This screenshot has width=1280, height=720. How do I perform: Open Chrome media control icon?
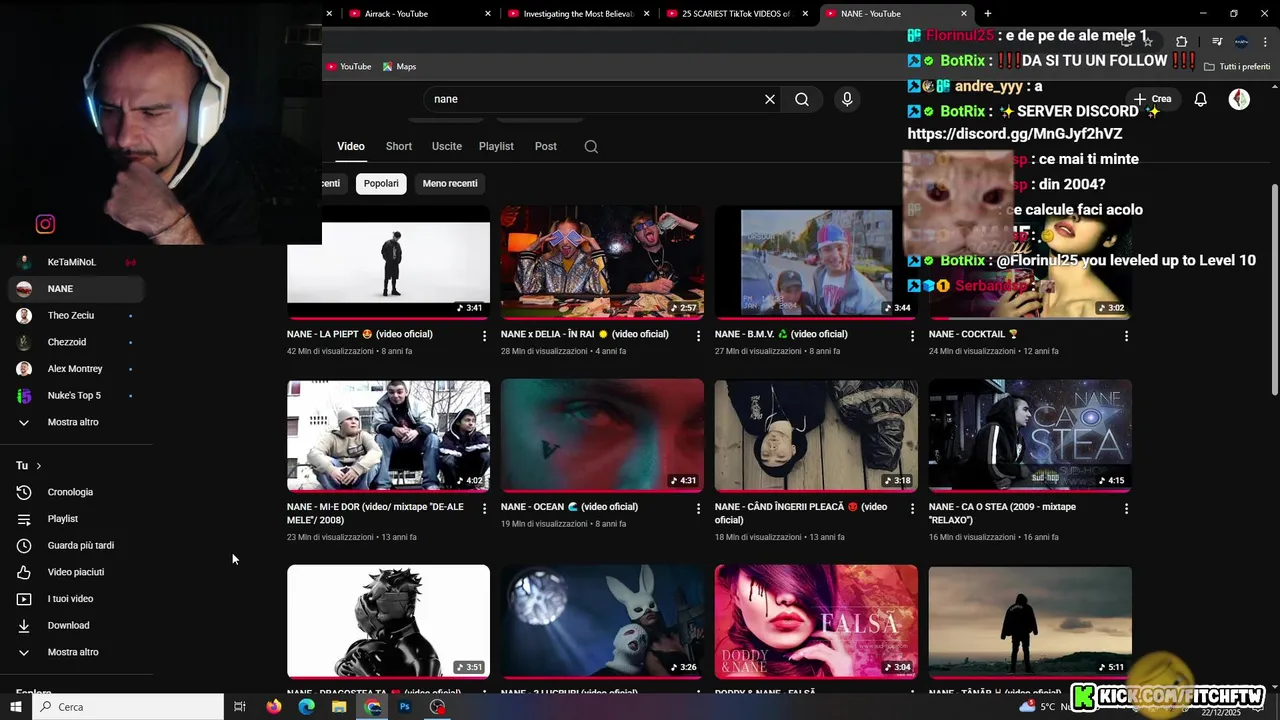pyautogui.click(x=1217, y=41)
